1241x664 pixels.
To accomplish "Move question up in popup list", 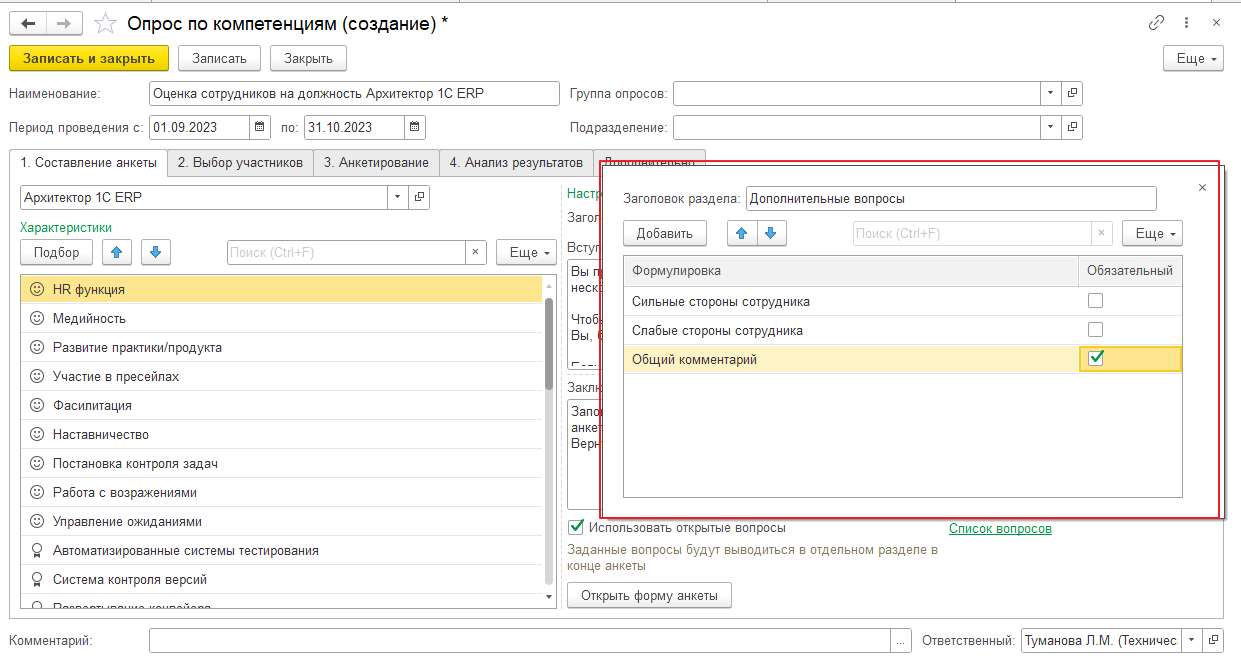I will coord(741,233).
